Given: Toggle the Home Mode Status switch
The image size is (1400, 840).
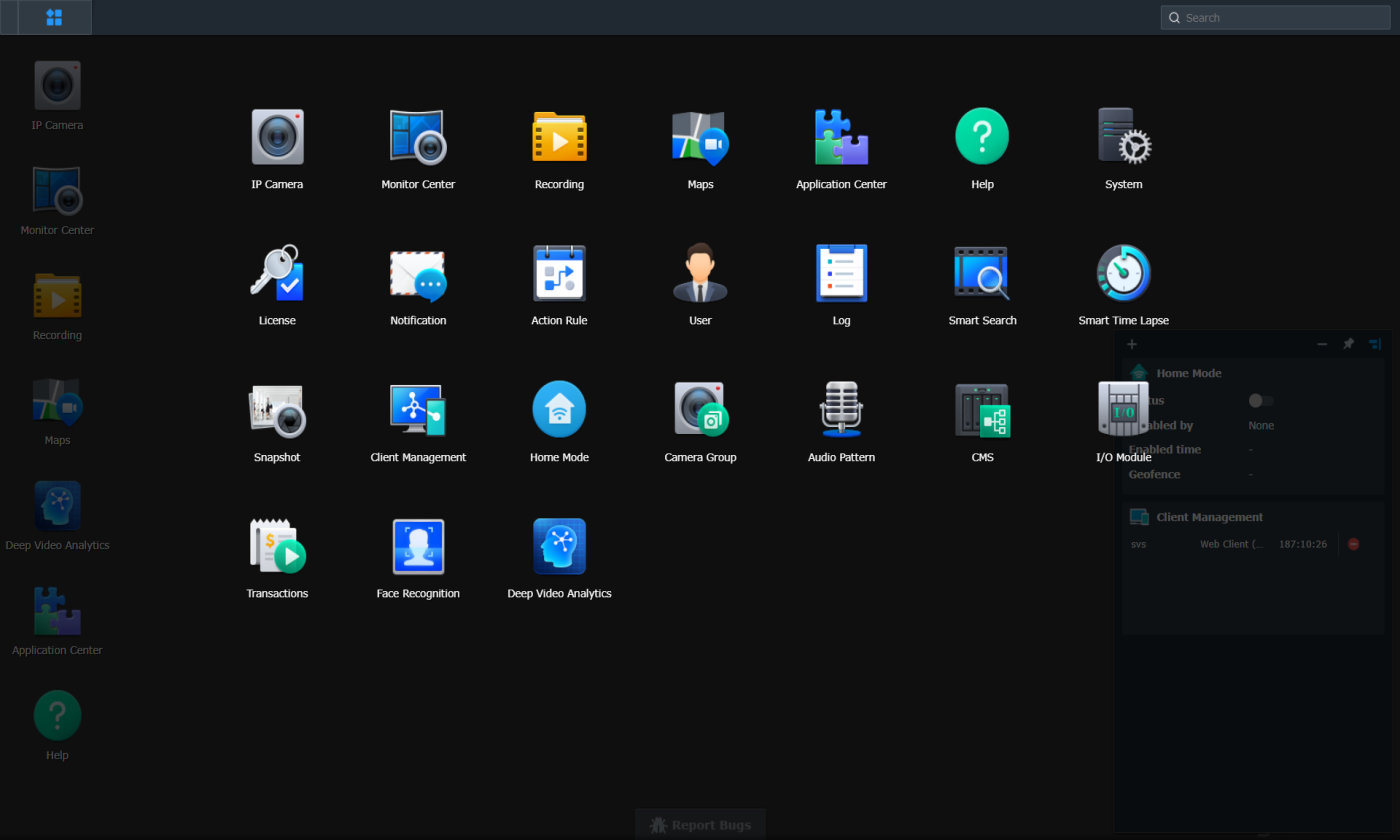Looking at the screenshot, I should point(1260,400).
